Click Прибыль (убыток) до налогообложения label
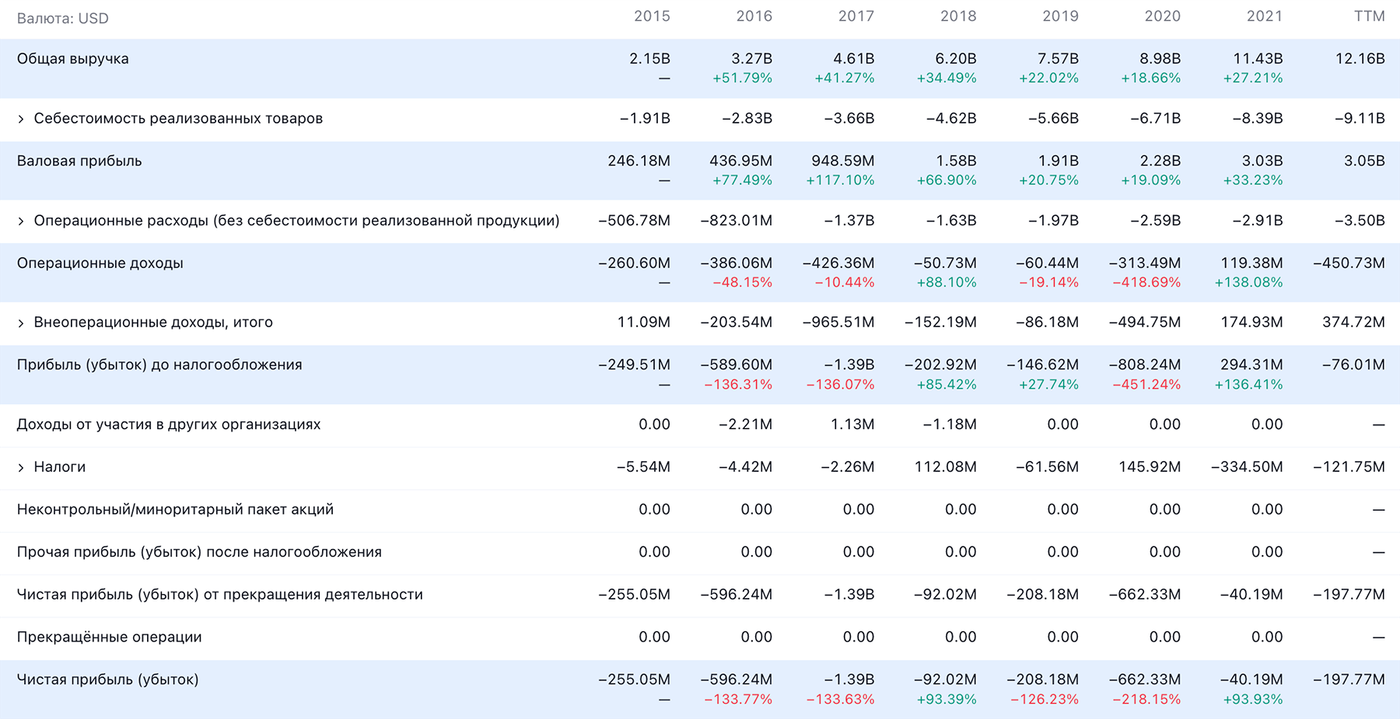This screenshot has height=719, width=1400. click(159, 365)
